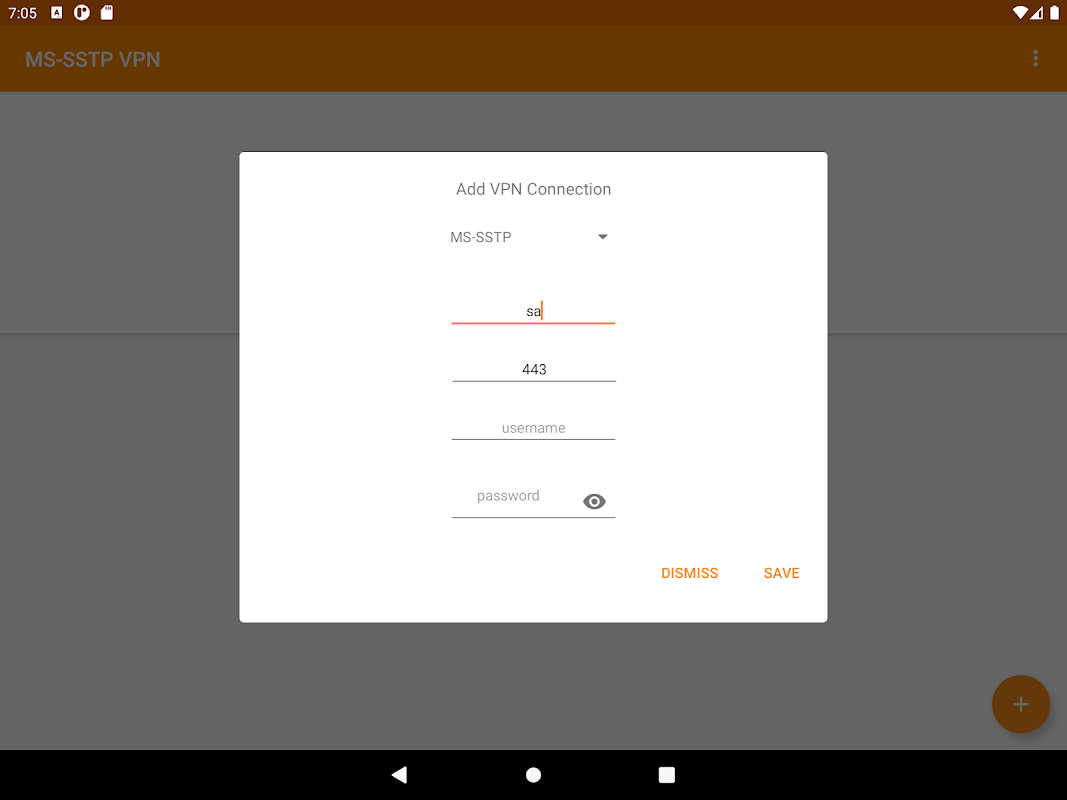
Task: Tap the 7:05 clock in status bar
Action: (22, 13)
